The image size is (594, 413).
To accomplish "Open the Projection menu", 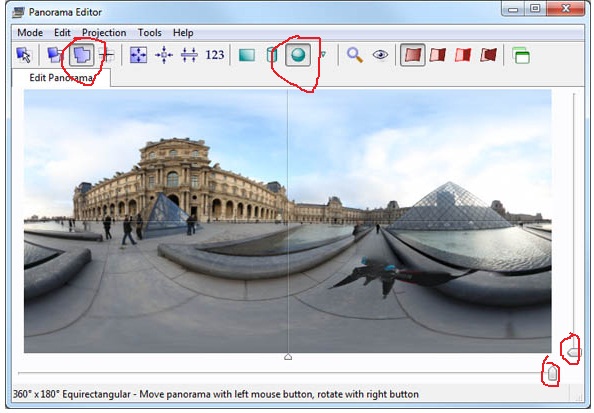I will [x=104, y=33].
